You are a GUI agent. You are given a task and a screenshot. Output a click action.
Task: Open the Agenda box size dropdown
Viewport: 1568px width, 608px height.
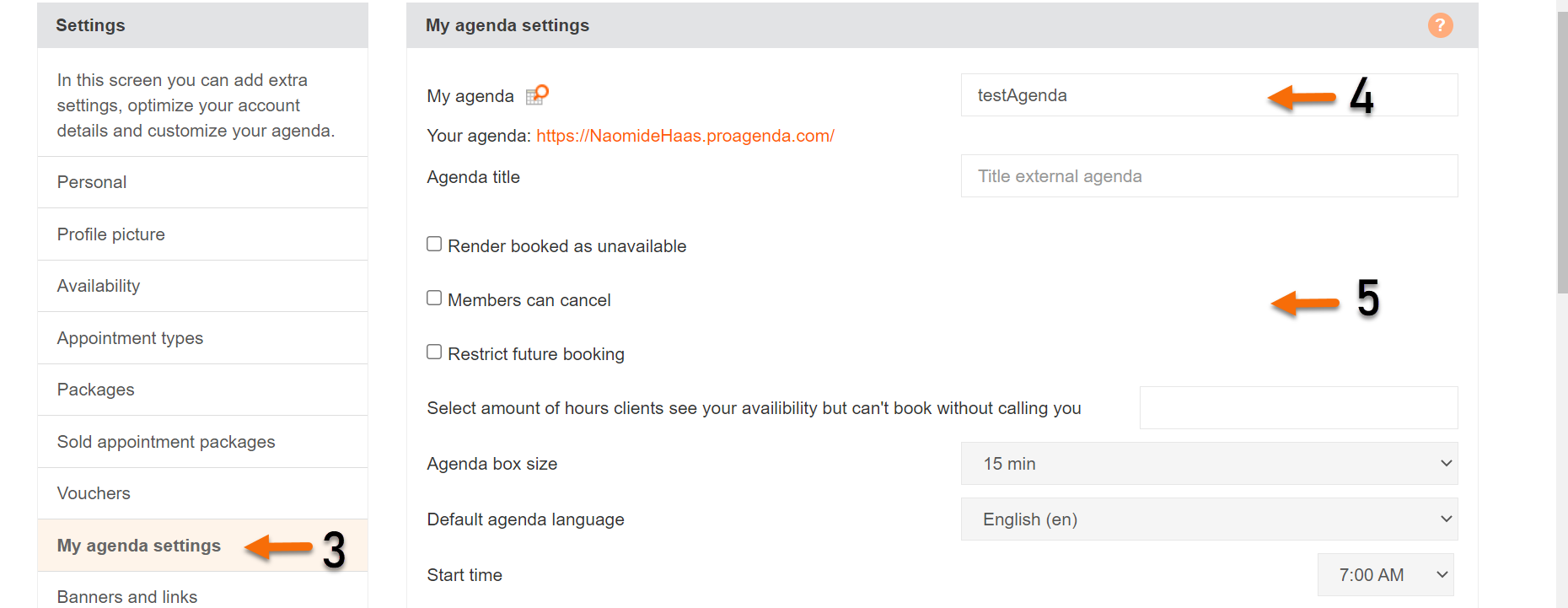(1209, 463)
